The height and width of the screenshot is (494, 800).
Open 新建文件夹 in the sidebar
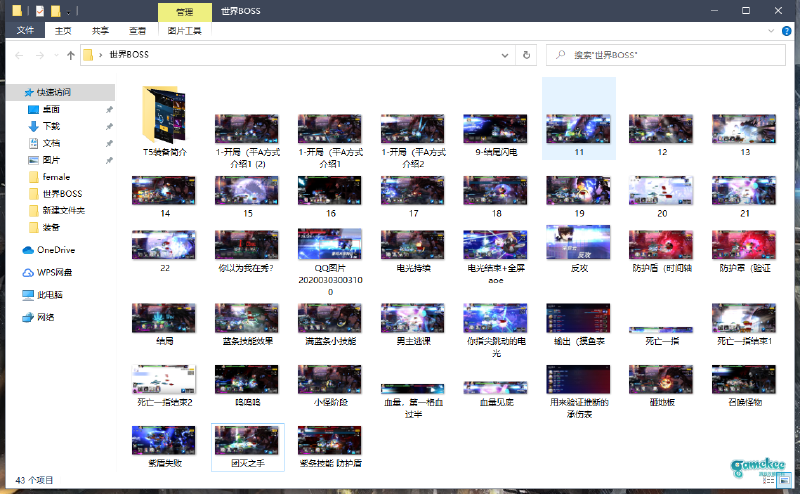[x=63, y=210]
